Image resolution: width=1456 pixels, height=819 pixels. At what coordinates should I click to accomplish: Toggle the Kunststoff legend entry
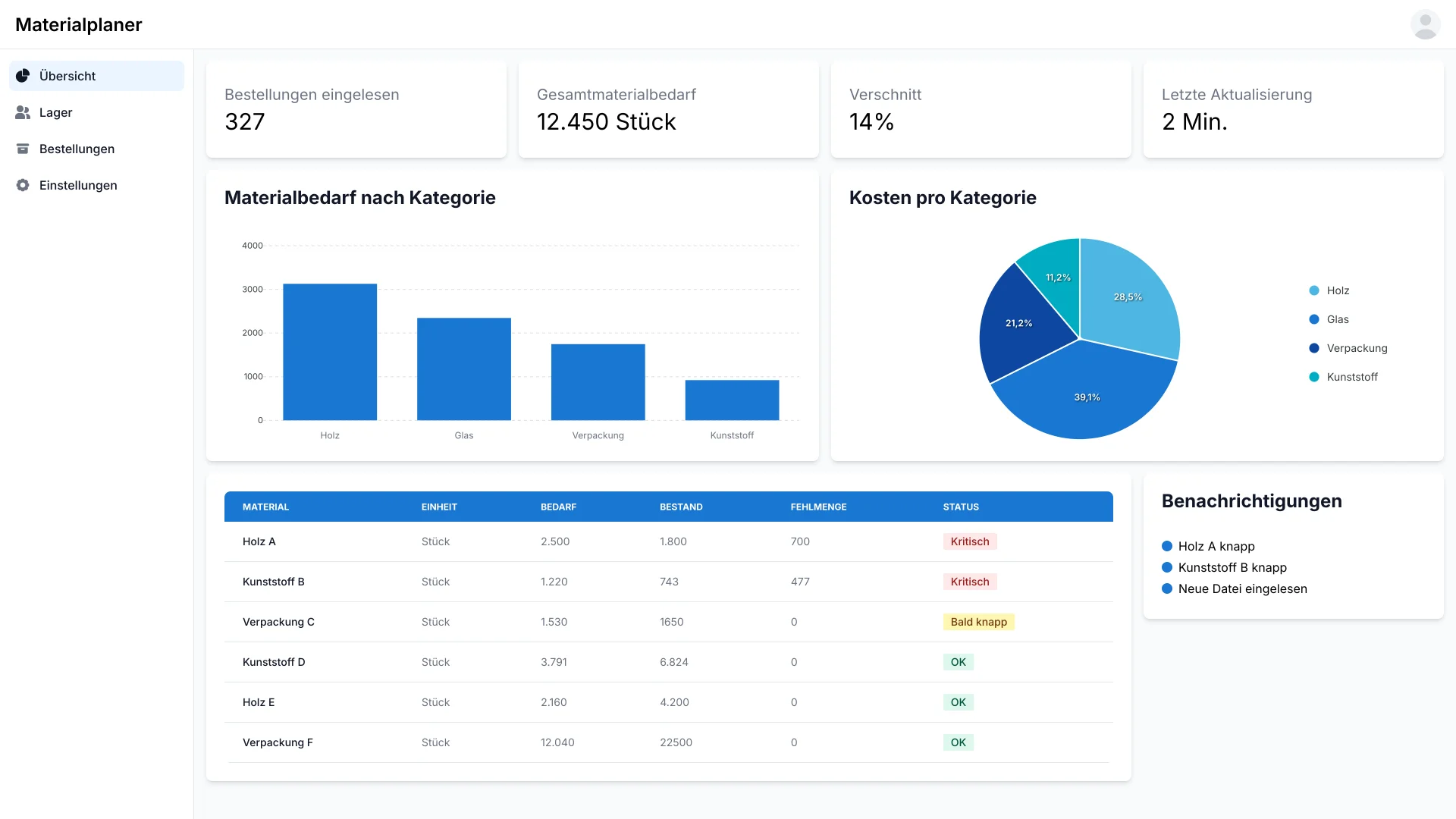[x=1351, y=377]
